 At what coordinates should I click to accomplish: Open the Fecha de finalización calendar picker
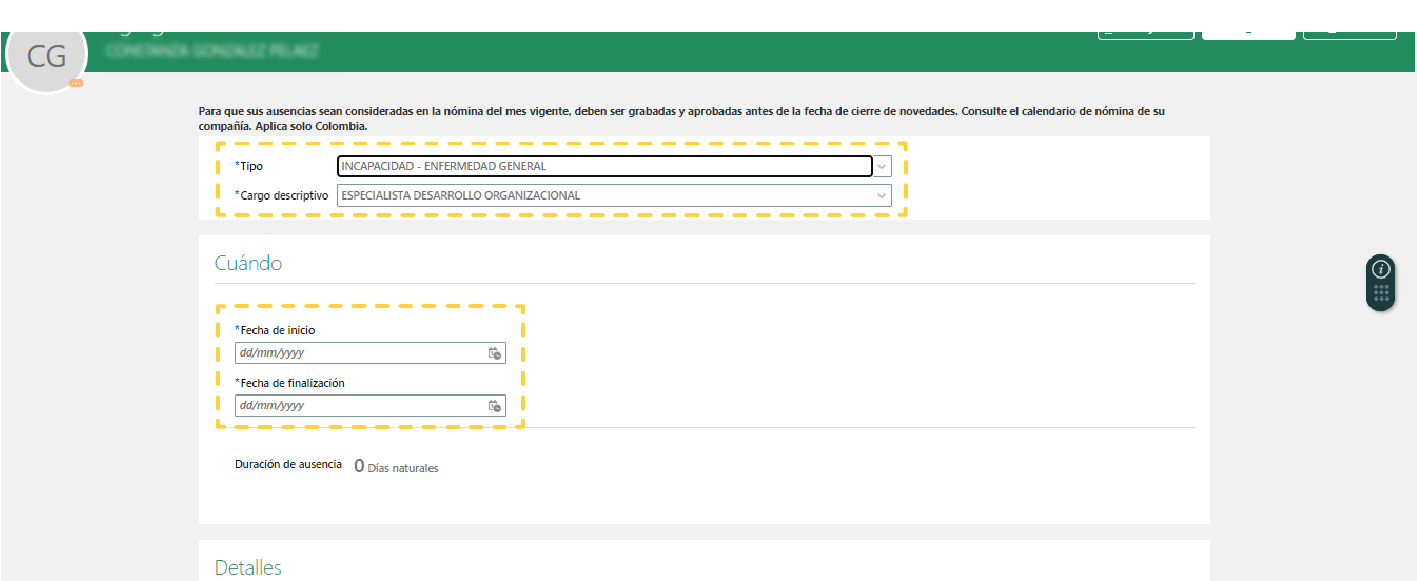[494, 406]
